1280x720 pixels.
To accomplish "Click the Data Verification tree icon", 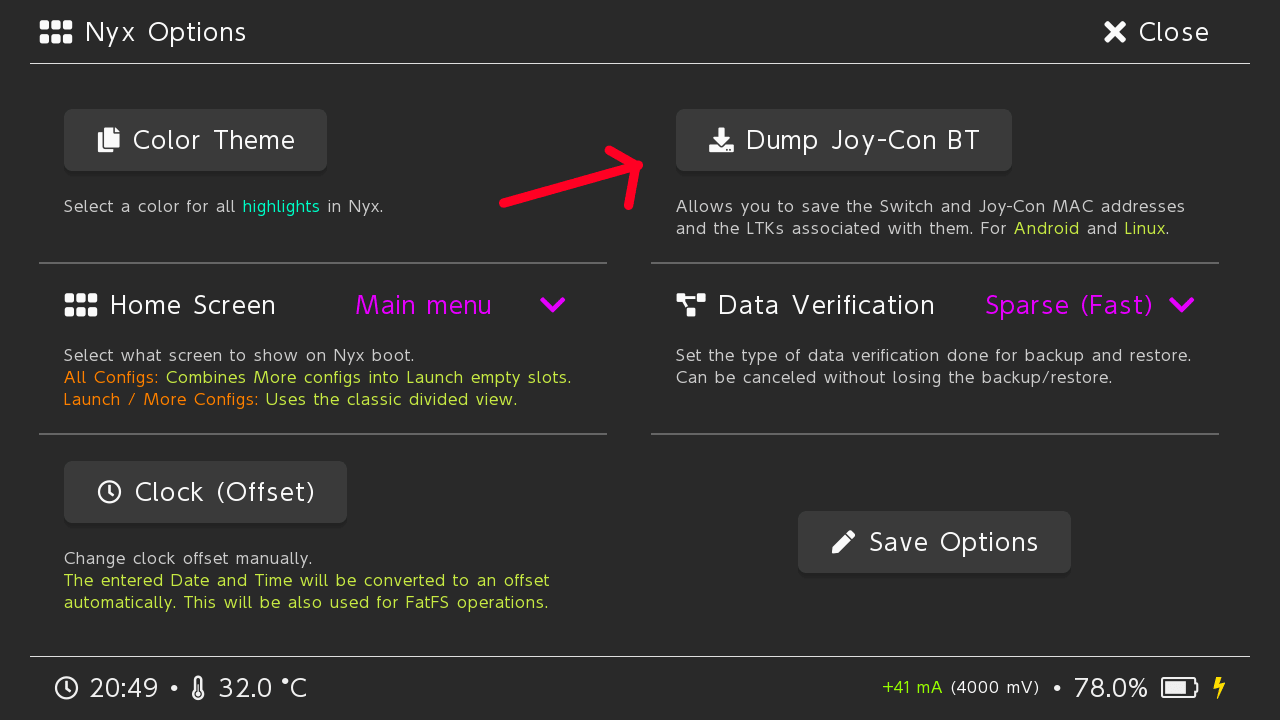I will pyautogui.click(x=691, y=305).
